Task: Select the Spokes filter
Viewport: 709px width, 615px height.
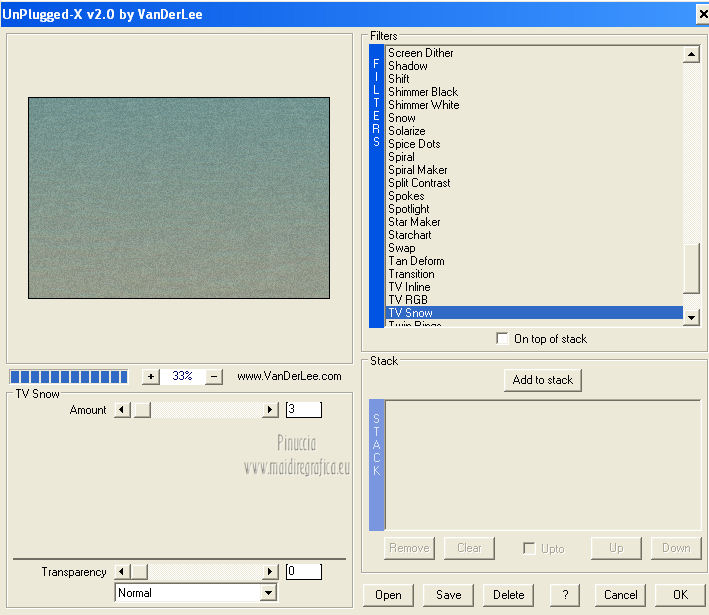Action: [x=534, y=196]
